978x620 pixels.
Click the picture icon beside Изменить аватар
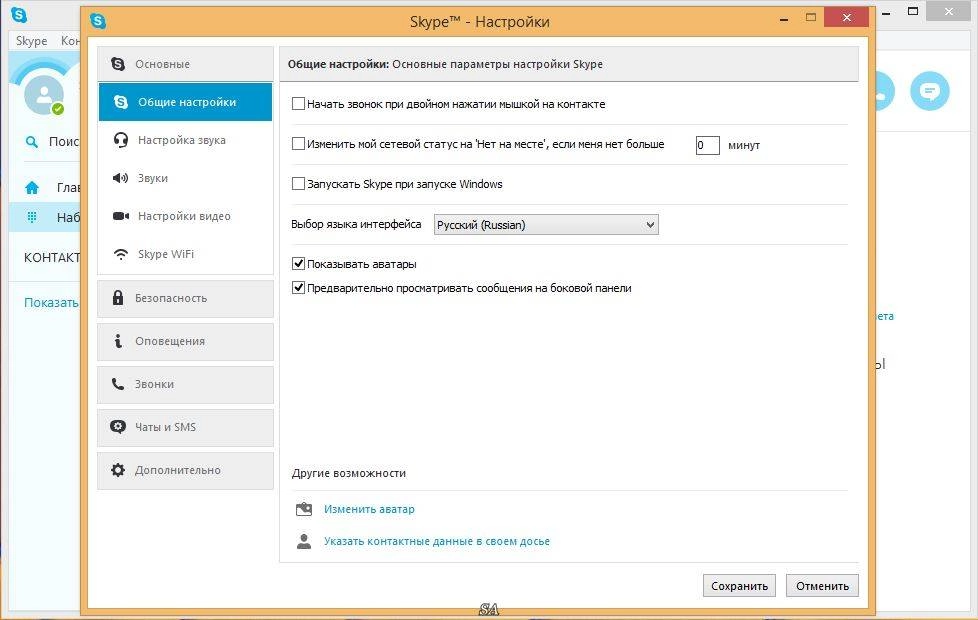tap(304, 509)
